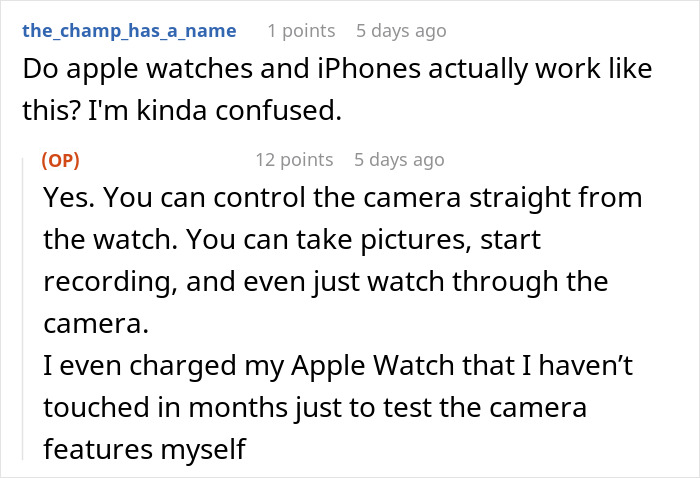Click the words "Apple Watch" in OP's reply
The image size is (700, 478).
pos(354,366)
